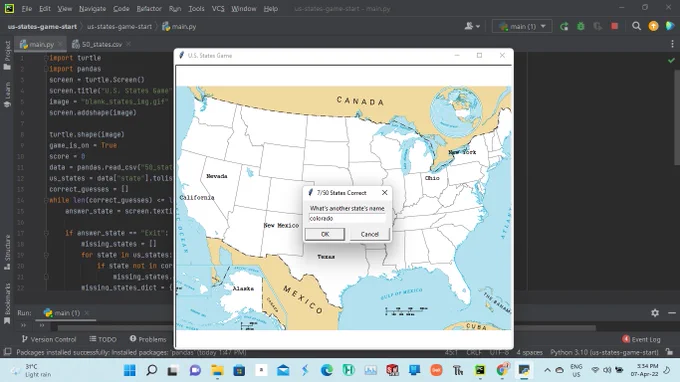Collapse the import fold marker on line 1
680x382 pixels.
click(46, 58)
